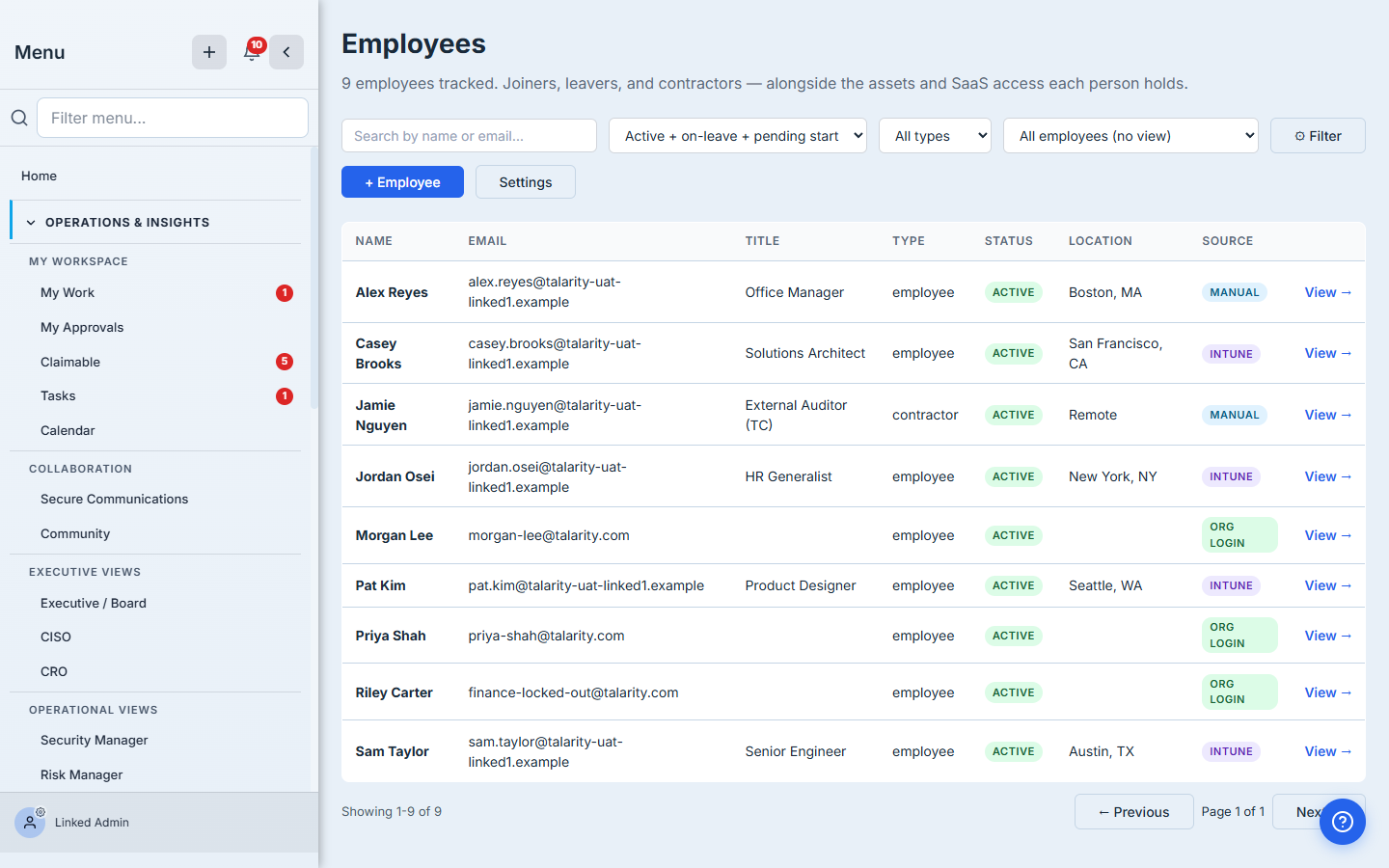Image resolution: width=1389 pixels, height=868 pixels.
Task: Click the contractor type cell
Action: (925, 415)
